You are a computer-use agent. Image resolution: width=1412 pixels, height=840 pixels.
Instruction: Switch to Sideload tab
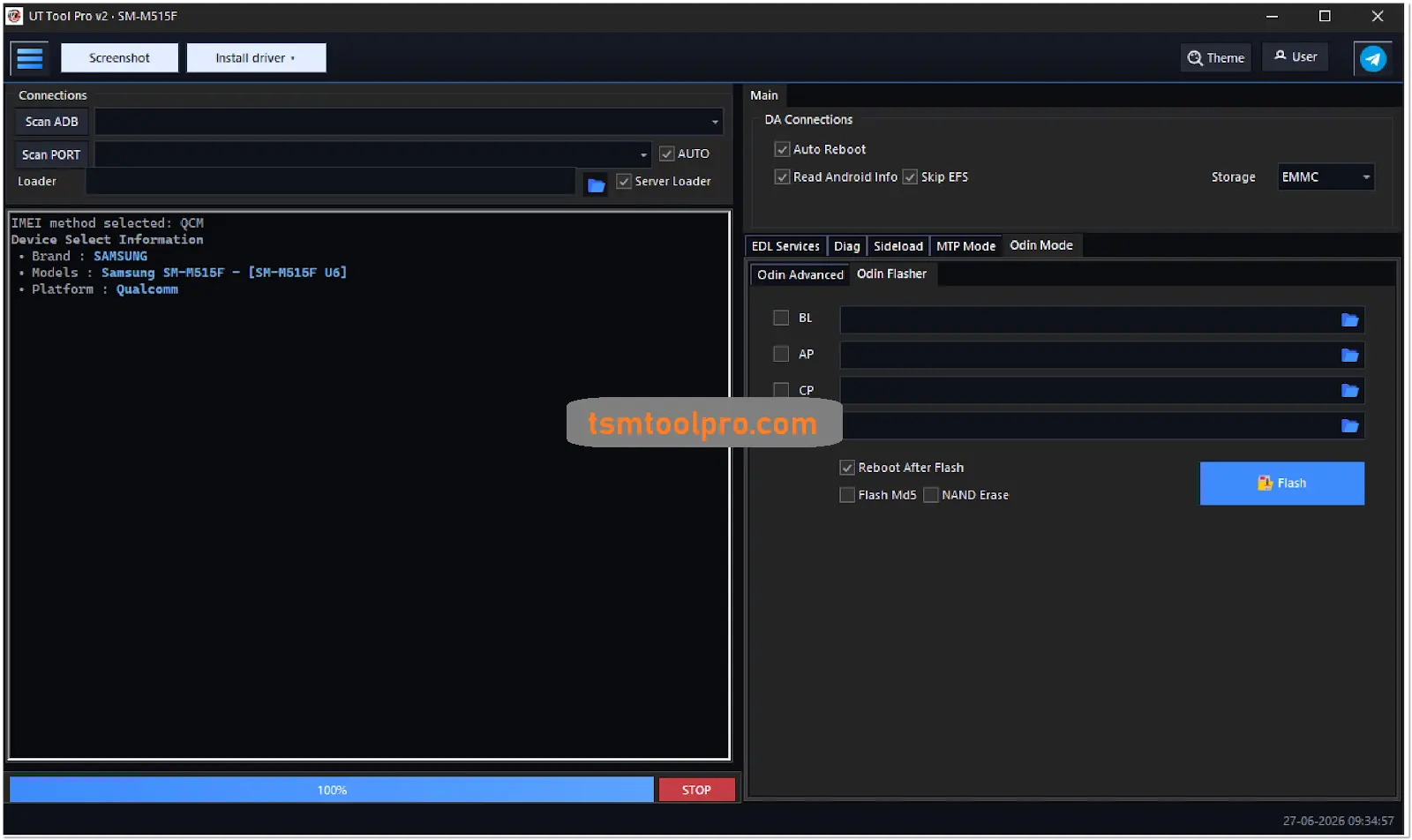[898, 246]
